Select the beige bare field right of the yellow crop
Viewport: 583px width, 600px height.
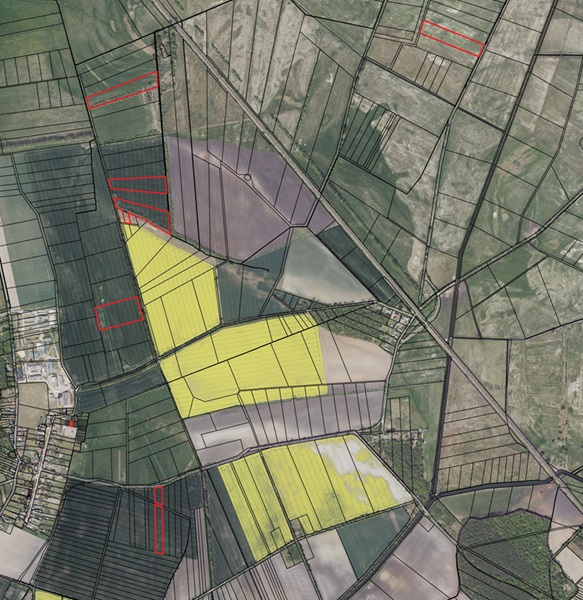(x=355, y=358)
